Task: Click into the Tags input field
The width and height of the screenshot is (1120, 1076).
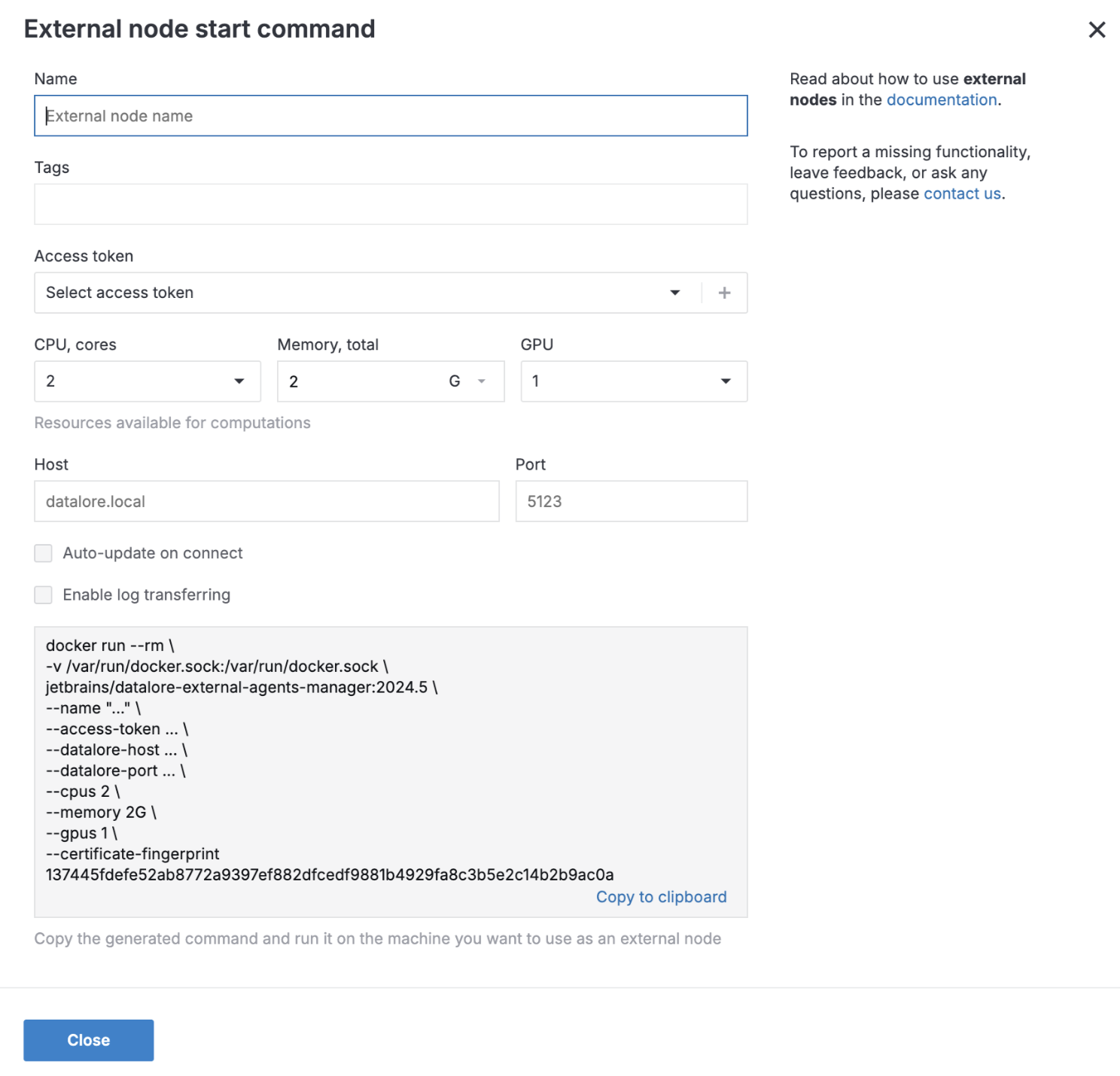Action: (391, 205)
